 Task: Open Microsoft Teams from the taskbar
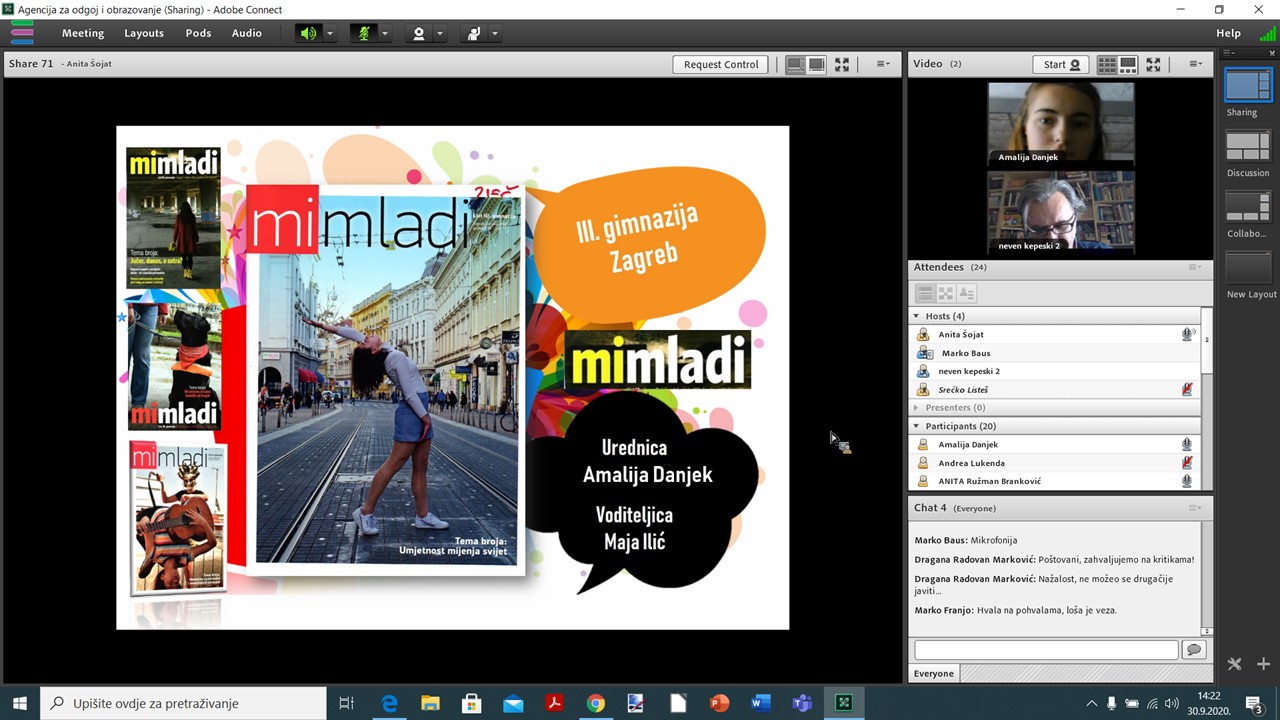point(802,703)
